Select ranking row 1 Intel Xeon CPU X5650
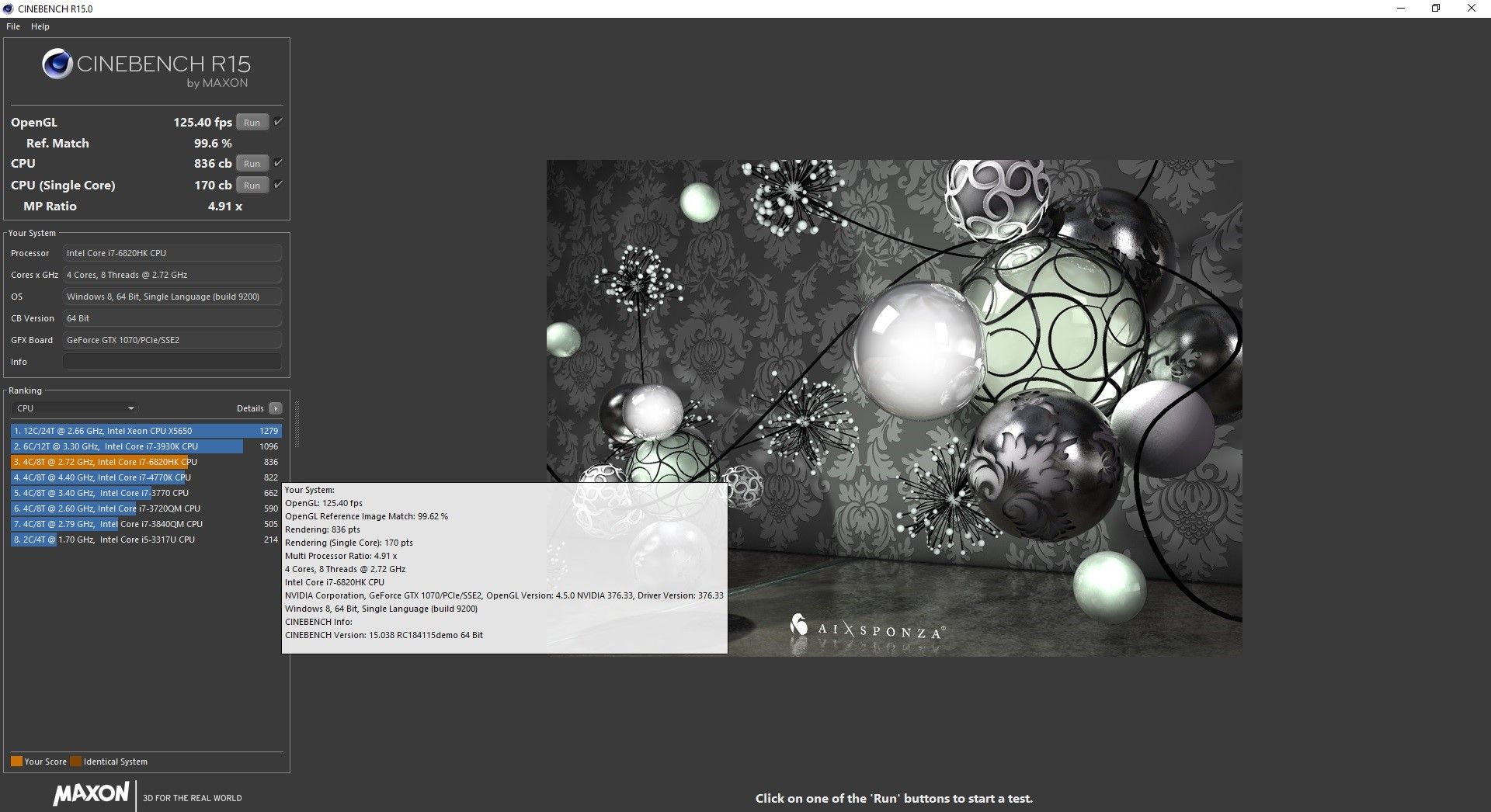 click(145, 431)
